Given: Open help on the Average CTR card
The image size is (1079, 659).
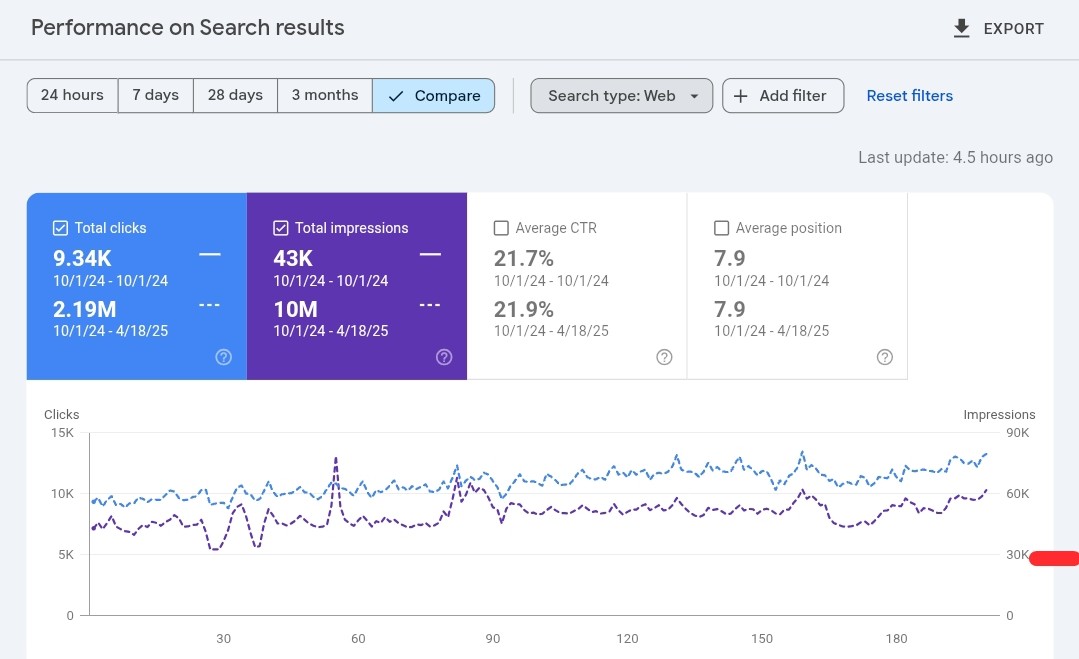Looking at the screenshot, I should (x=664, y=356).
